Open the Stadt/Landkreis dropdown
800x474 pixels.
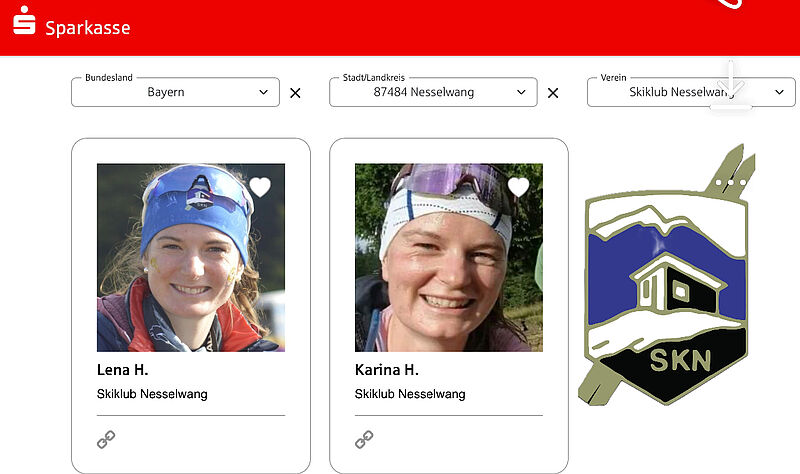[433, 92]
